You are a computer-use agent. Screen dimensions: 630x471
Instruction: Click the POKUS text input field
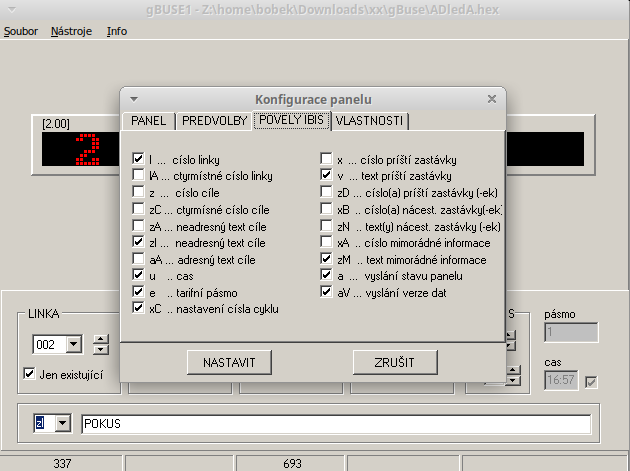point(336,424)
